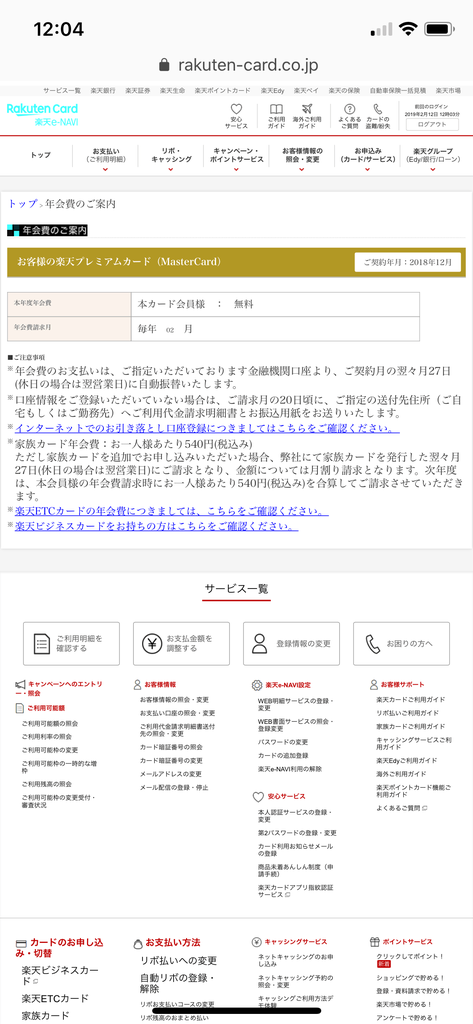Open メールアドレスの変更 link
This screenshot has height=1024, width=473.
click(173, 774)
